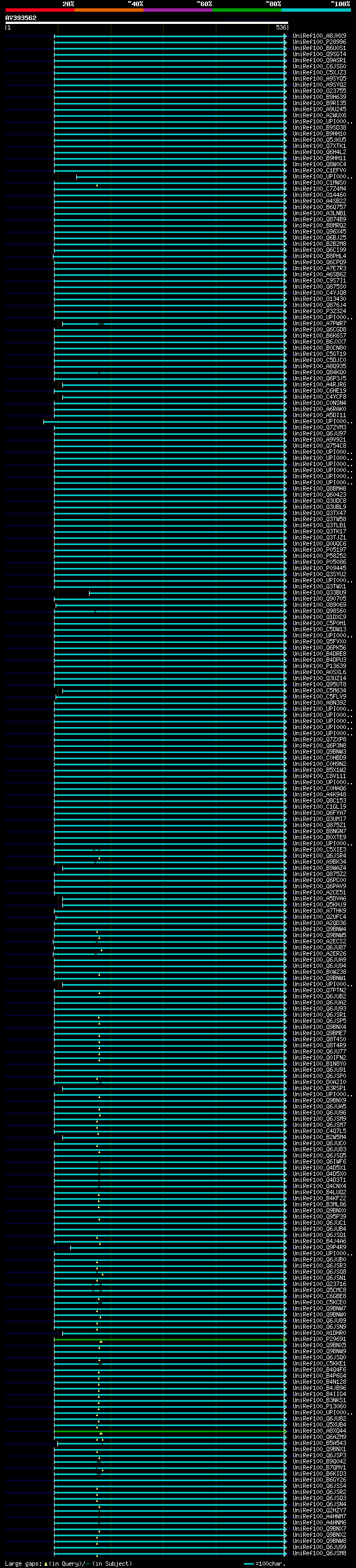Select the UniRef100_A2WUX6 label
This screenshot has width=356, height=1568.
pyautogui.click(x=319, y=115)
